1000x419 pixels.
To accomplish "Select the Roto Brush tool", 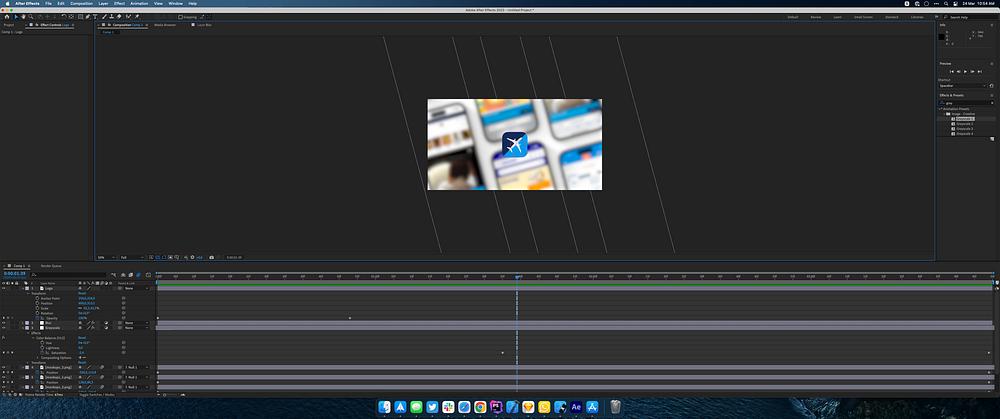I will click(129, 17).
